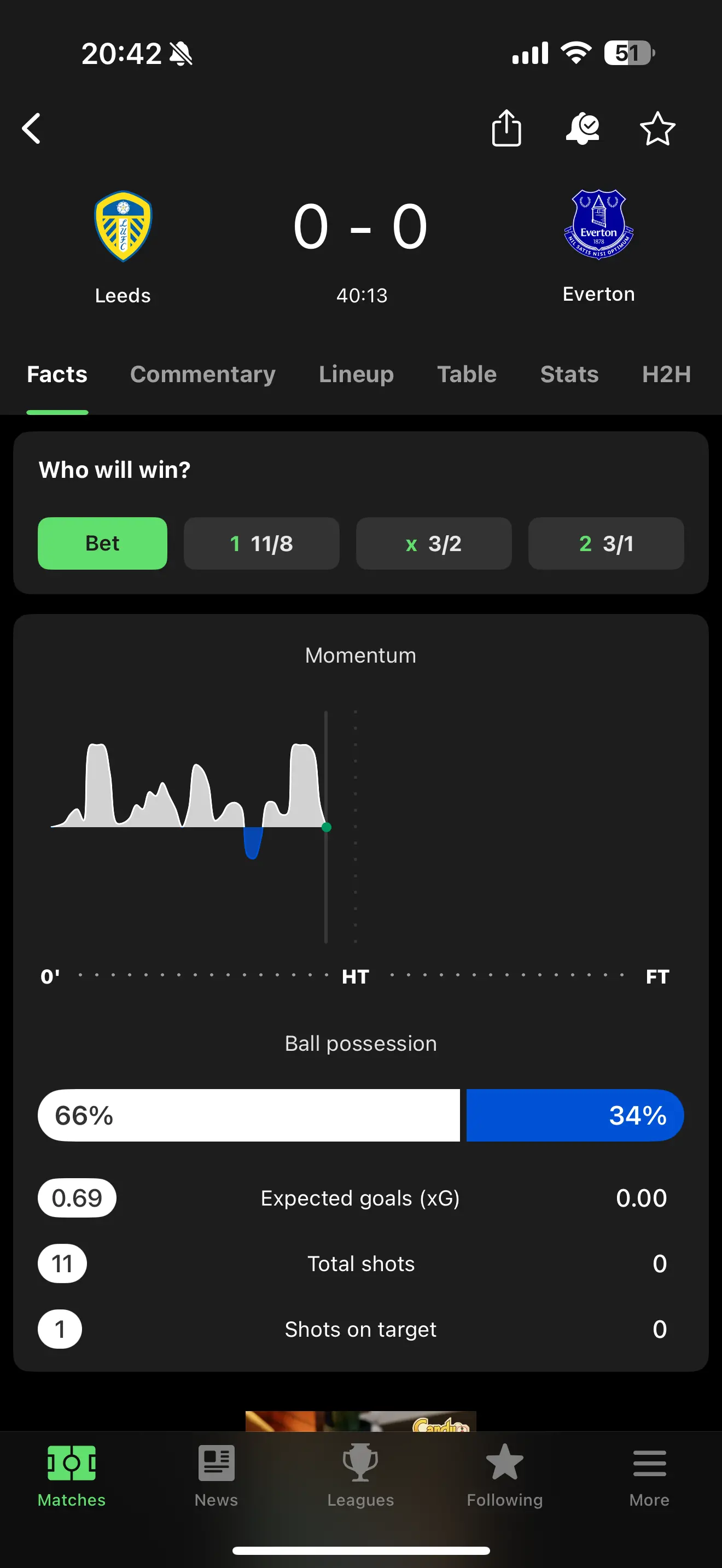The width and height of the screenshot is (722, 1568).
Task: Tap the current-minute marker on Momentum graph
Action: click(x=327, y=827)
